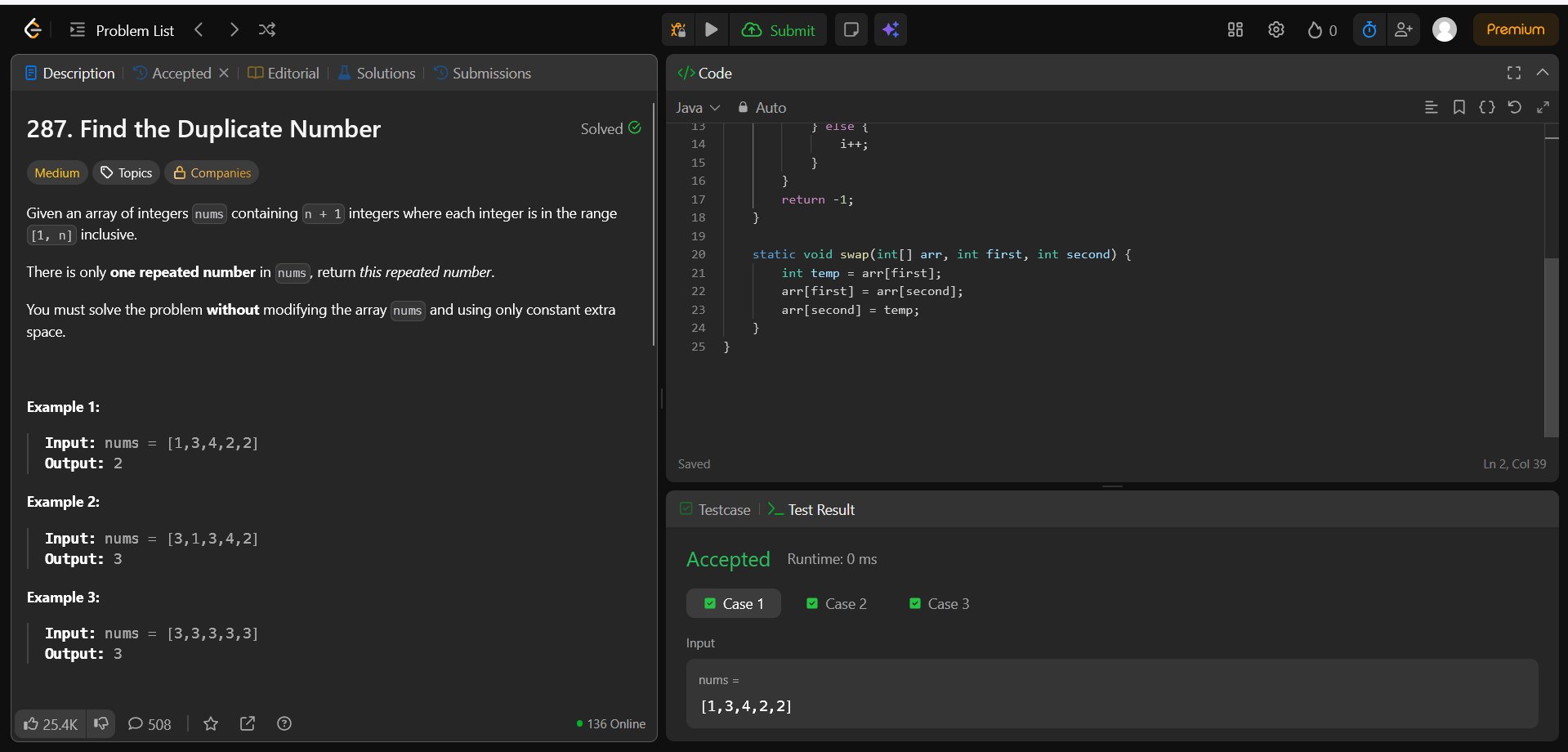Viewport: 1568px width, 752px height.
Task: Add problem to favorites star
Action: (211, 724)
